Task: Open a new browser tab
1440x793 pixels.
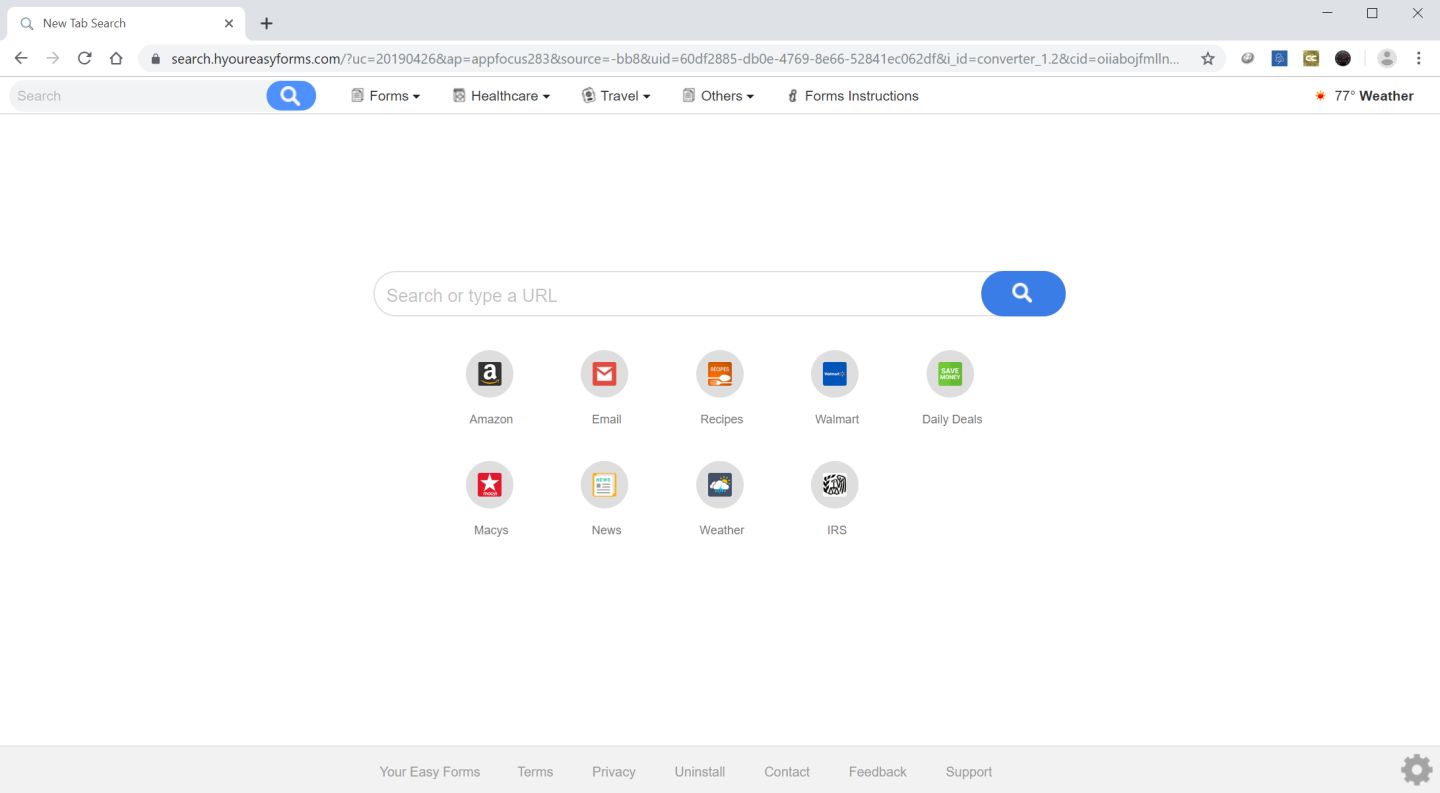Action: [x=266, y=23]
